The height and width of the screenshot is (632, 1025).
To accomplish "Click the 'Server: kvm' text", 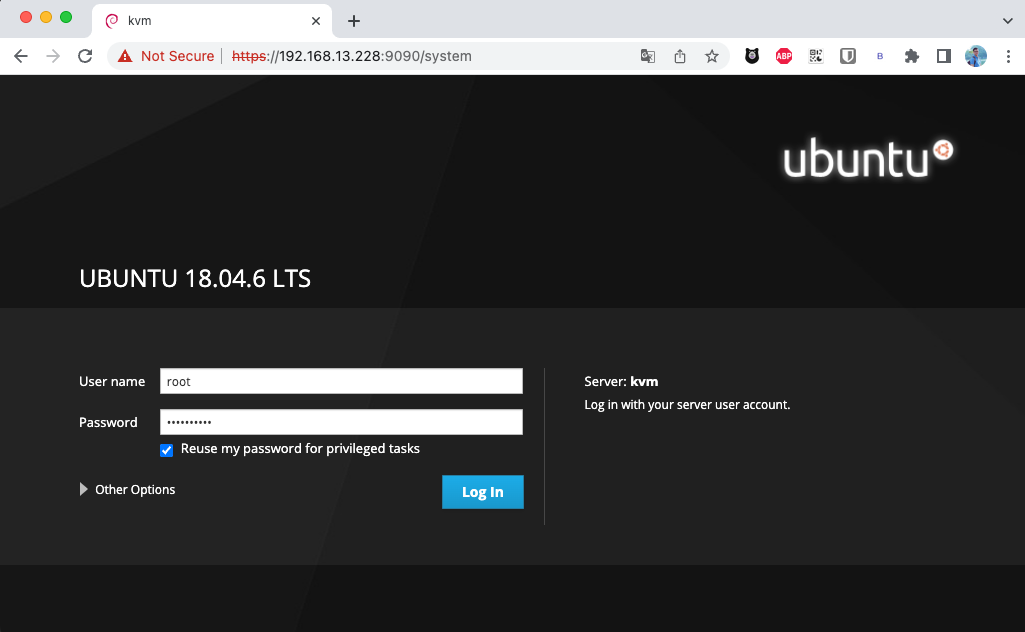I will pos(621,382).
